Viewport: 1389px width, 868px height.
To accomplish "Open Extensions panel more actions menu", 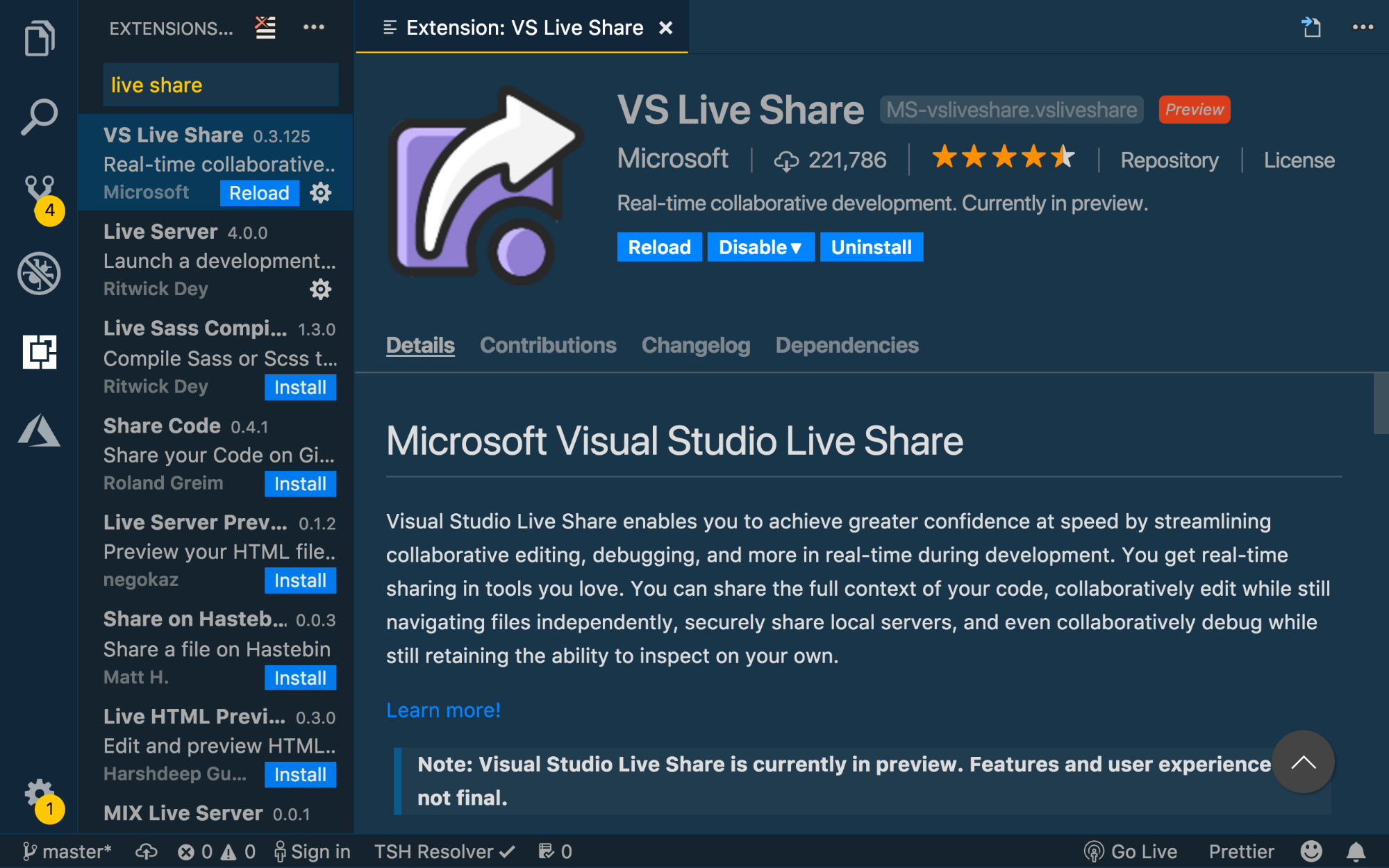I will click(x=314, y=28).
